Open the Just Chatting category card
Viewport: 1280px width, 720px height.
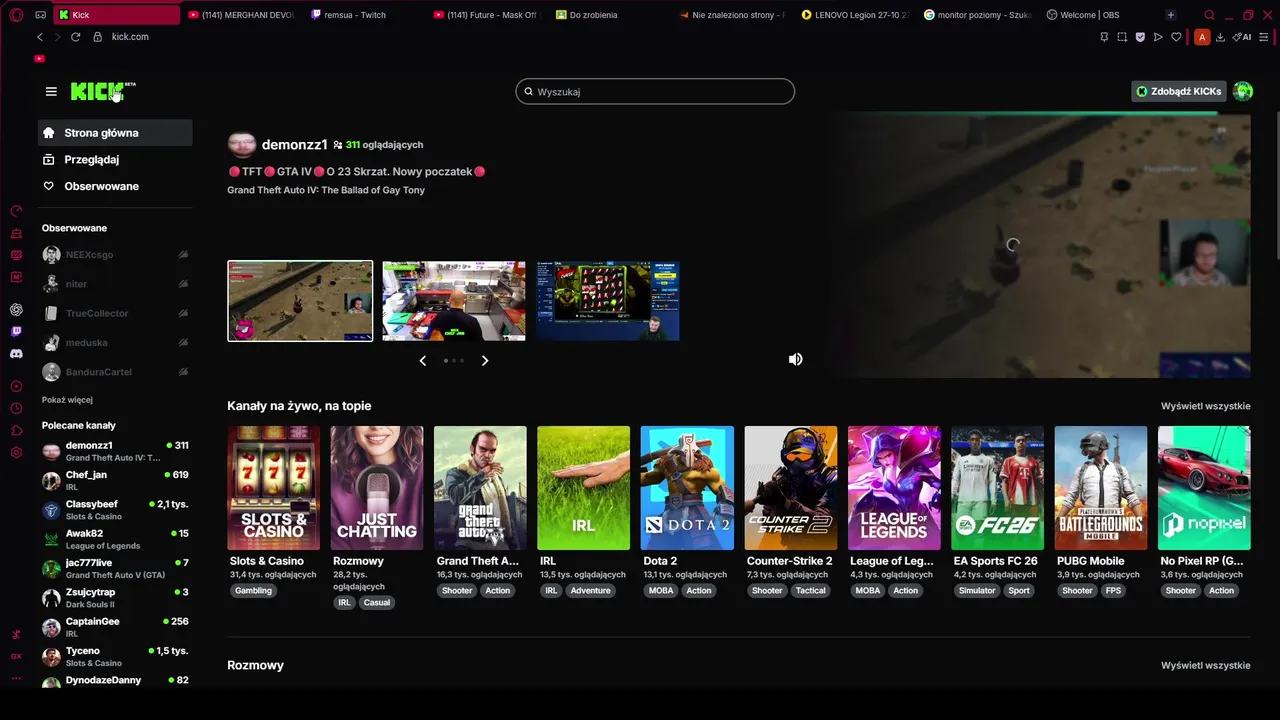pyautogui.click(x=377, y=488)
